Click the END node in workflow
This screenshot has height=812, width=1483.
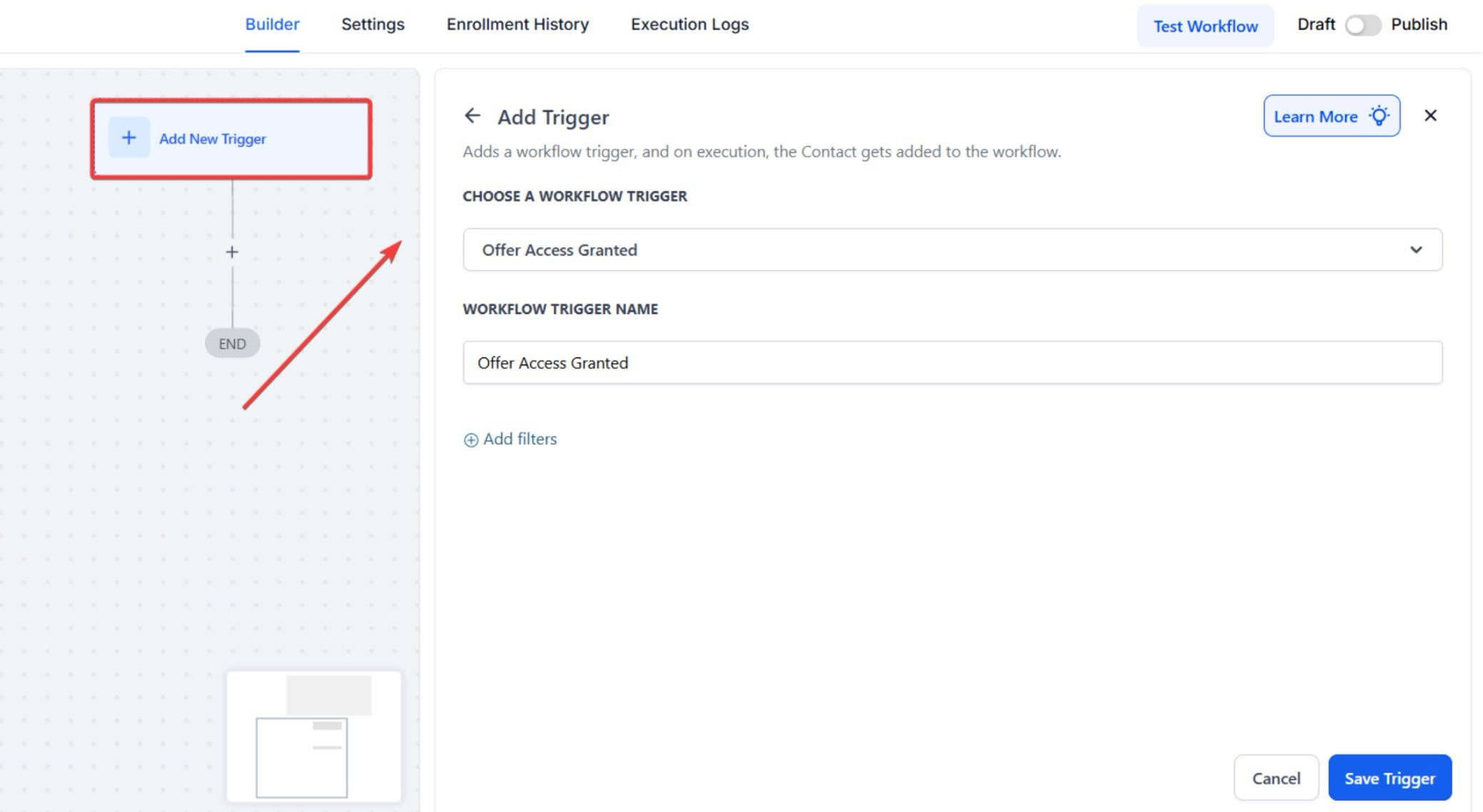(x=232, y=344)
